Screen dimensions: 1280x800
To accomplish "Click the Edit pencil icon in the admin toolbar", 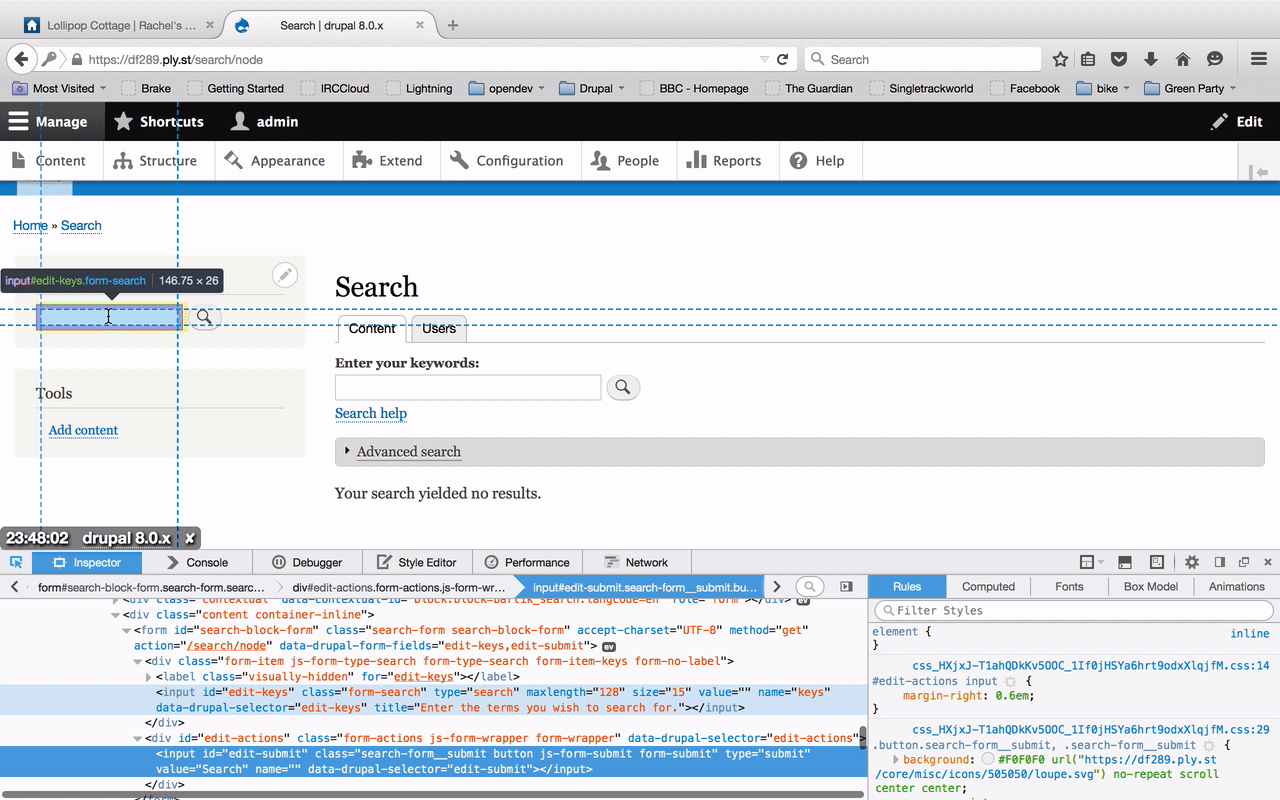I will pyautogui.click(x=1218, y=121).
